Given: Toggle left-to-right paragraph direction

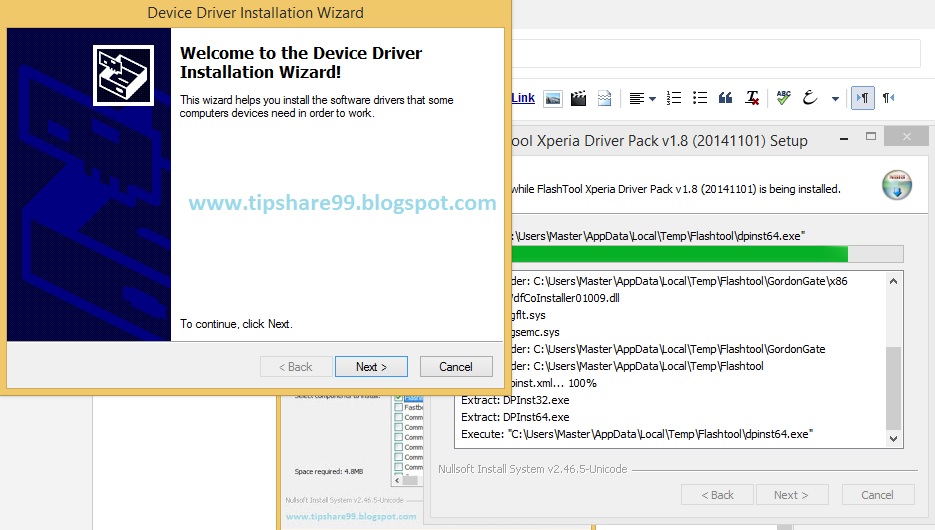Looking at the screenshot, I should click(x=863, y=98).
